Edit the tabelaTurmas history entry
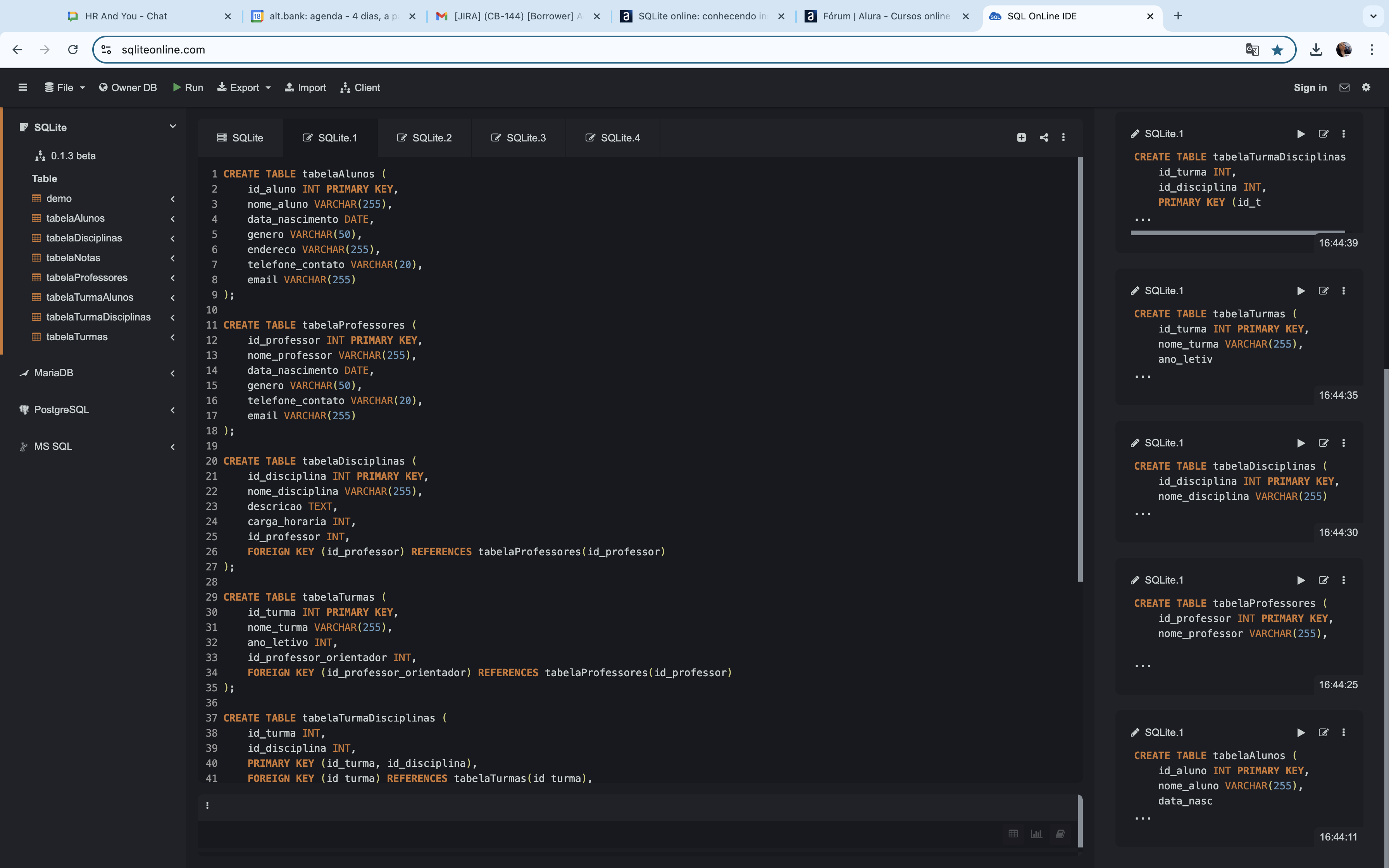The width and height of the screenshot is (1389, 868). [1324, 291]
